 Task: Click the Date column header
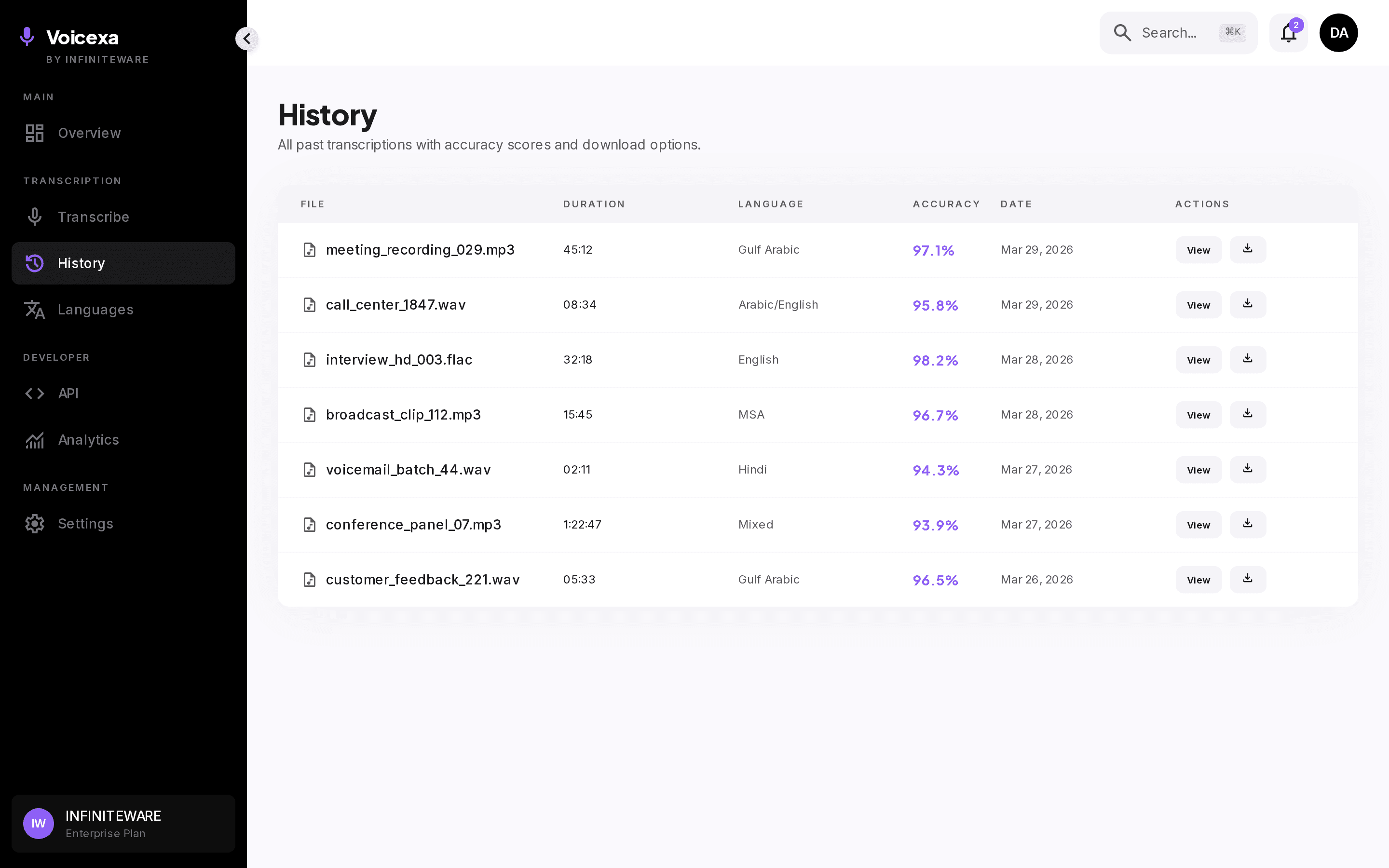click(x=1016, y=204)
